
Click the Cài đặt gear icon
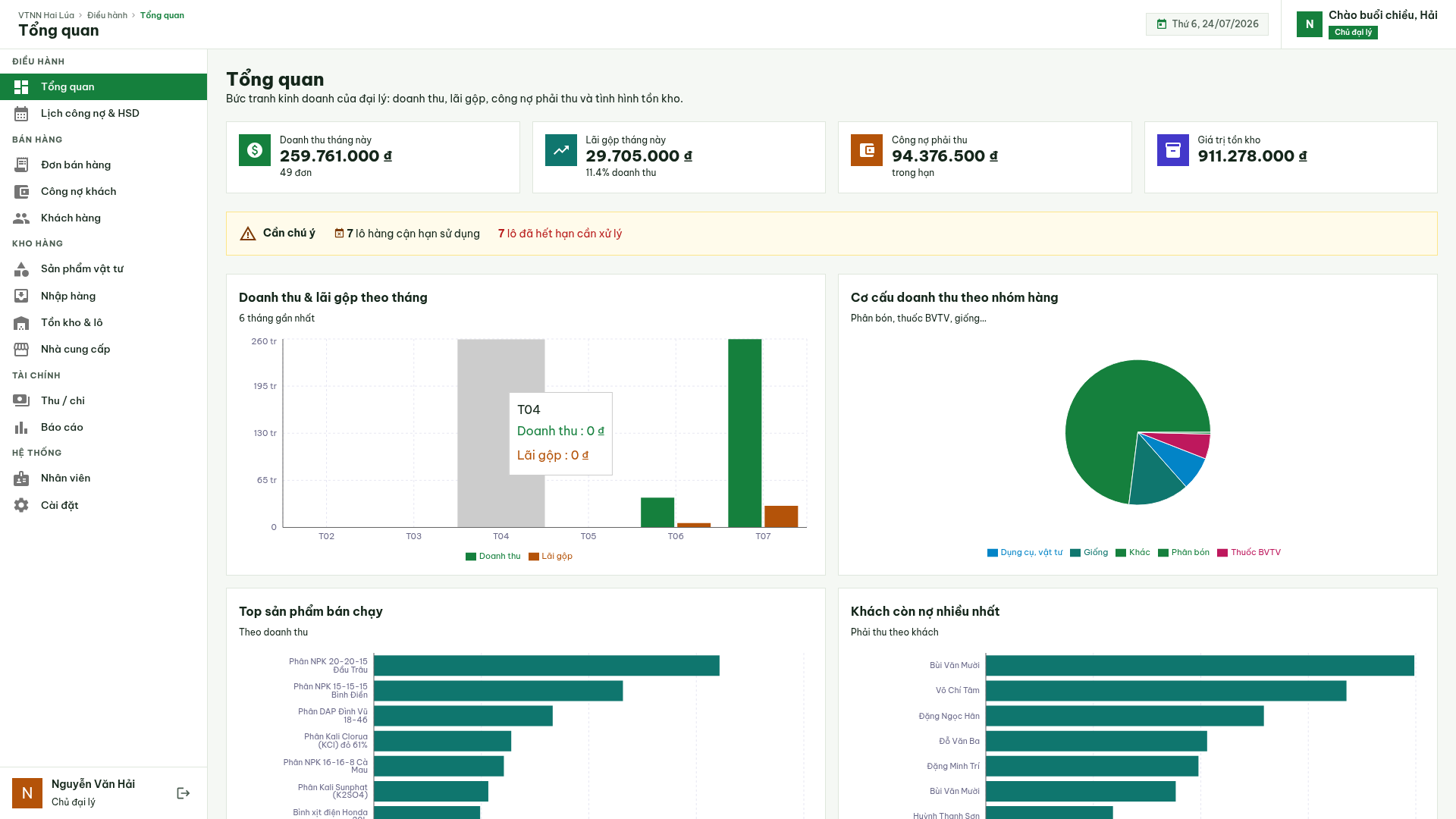21,505
